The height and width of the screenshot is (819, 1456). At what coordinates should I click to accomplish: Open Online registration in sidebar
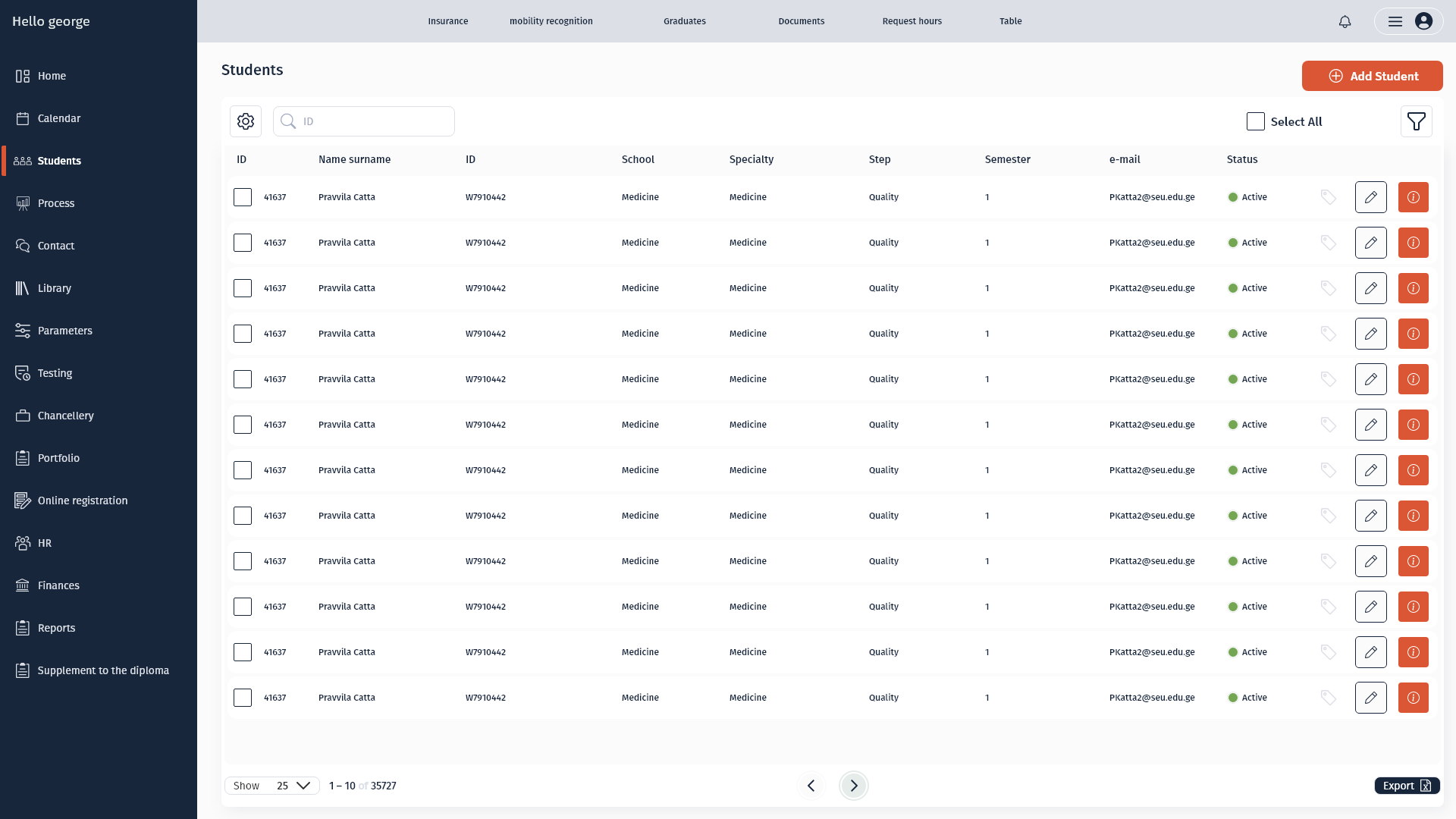pos(71,500)
